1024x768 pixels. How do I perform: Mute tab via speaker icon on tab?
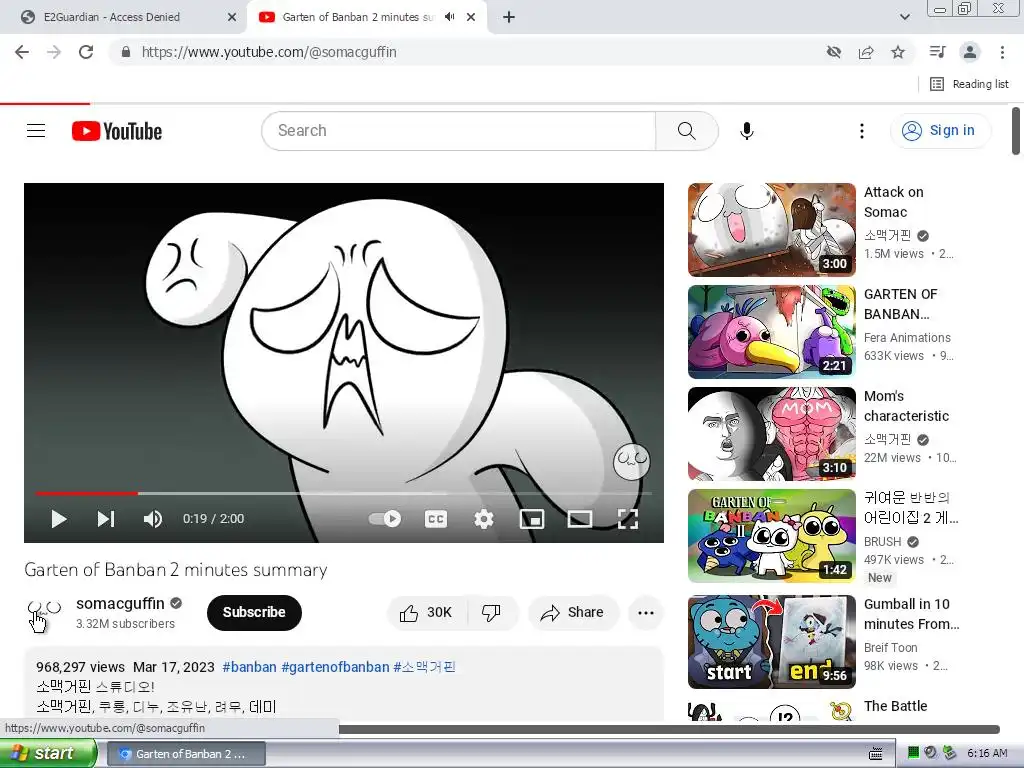tap(449, 17)
